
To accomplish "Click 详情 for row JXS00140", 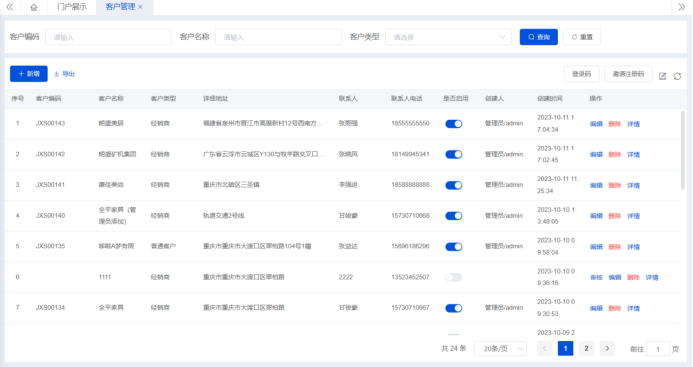I will tap(633, 216).
